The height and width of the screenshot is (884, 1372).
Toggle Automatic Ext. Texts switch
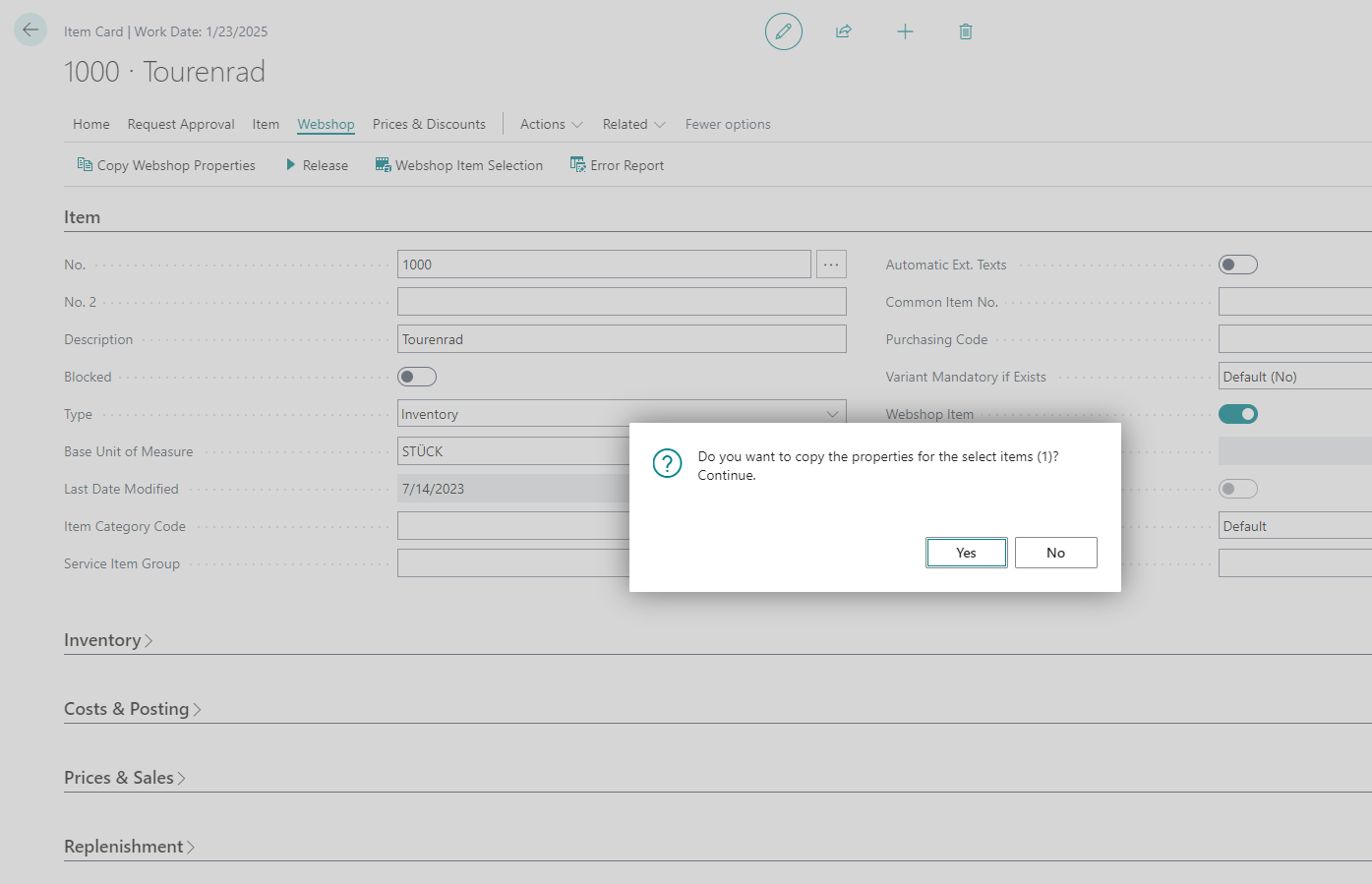tap(1238, 265)
